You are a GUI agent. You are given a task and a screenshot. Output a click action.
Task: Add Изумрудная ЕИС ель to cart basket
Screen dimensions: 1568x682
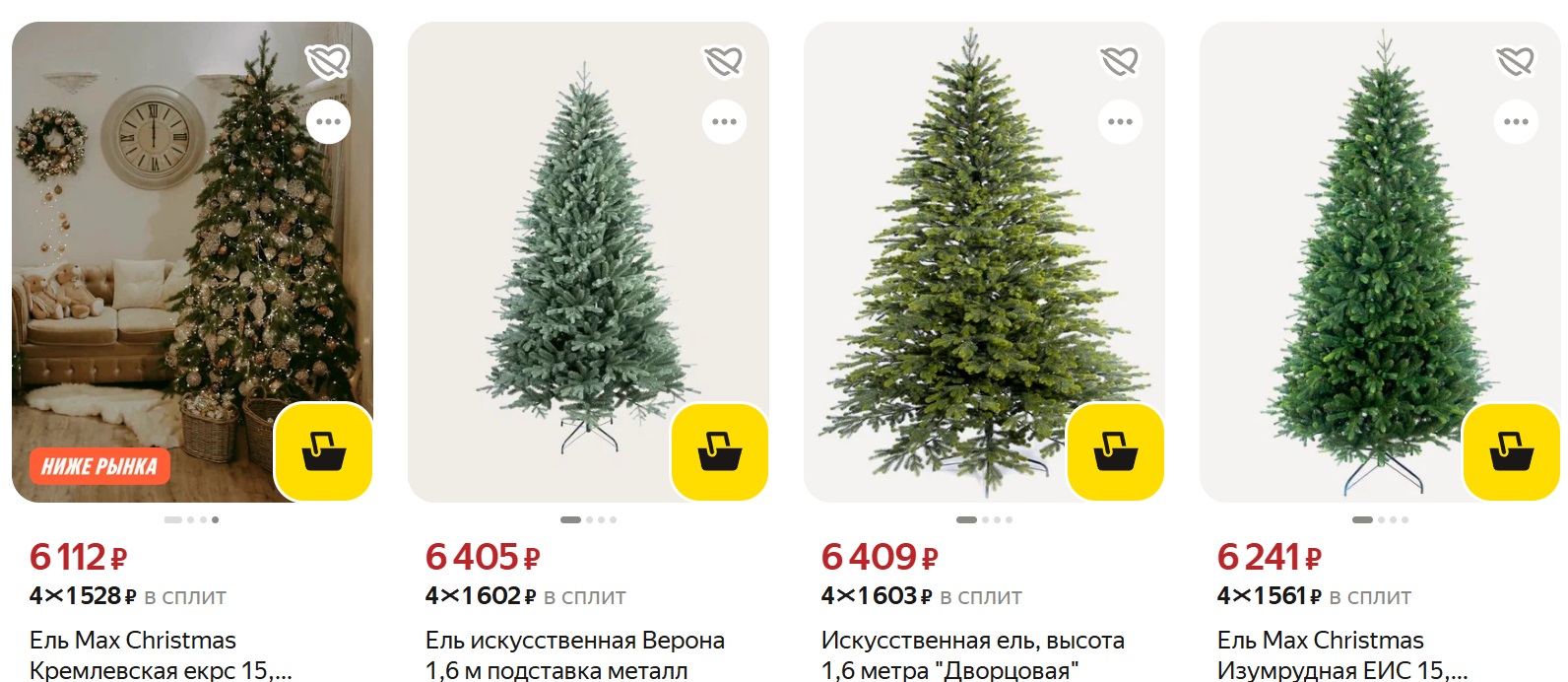point(1512,452)
